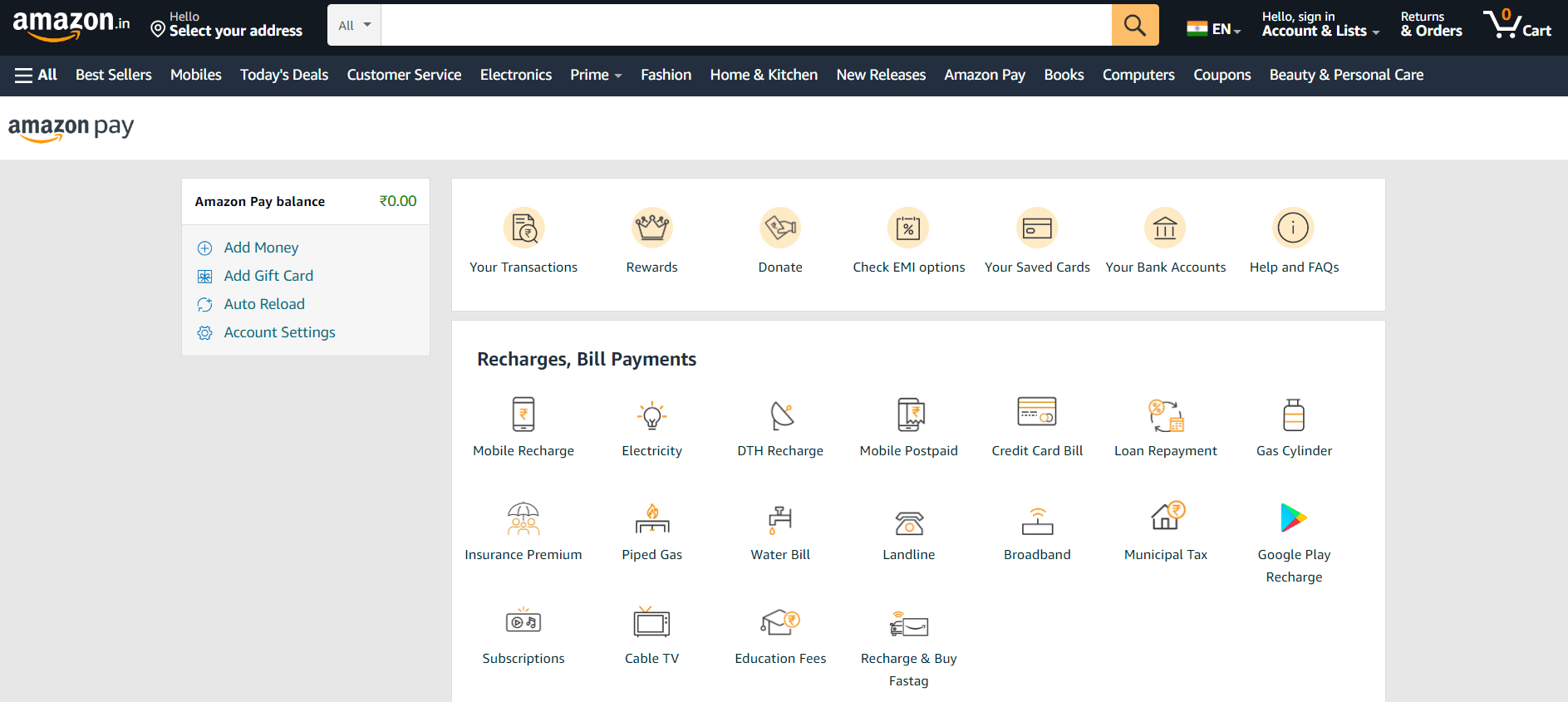This screenshot has width=1568, height=702.
Task: Open Amazon Pay in navigation bar
Action: point(985,75)
